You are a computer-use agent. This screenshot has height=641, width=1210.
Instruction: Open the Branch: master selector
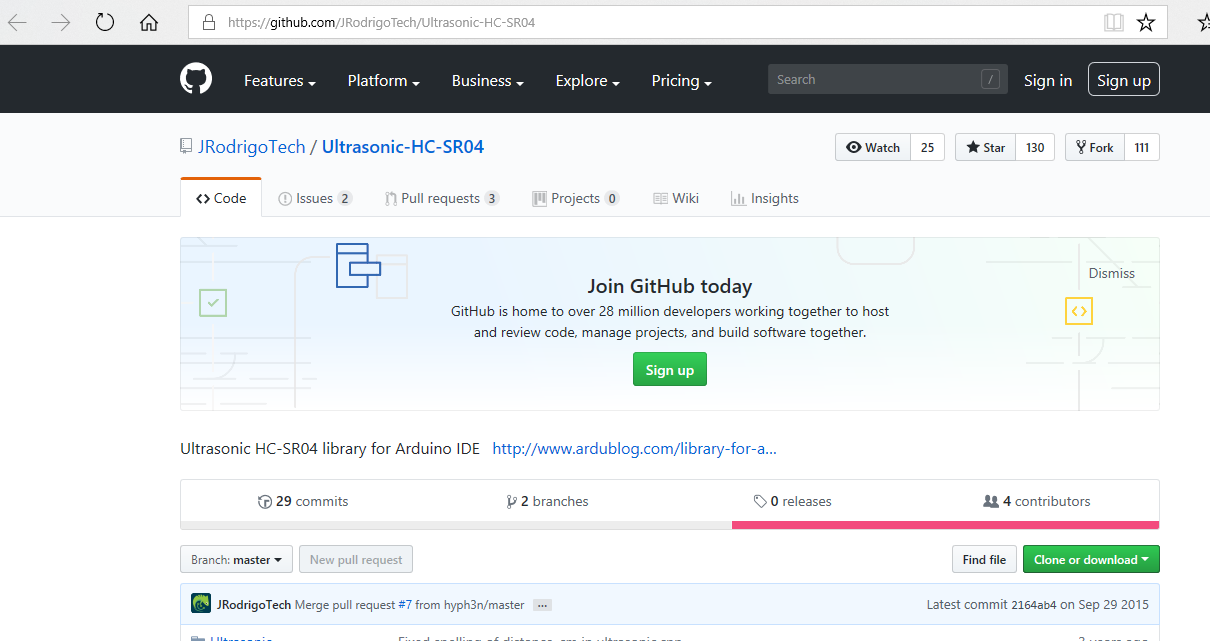237,560
